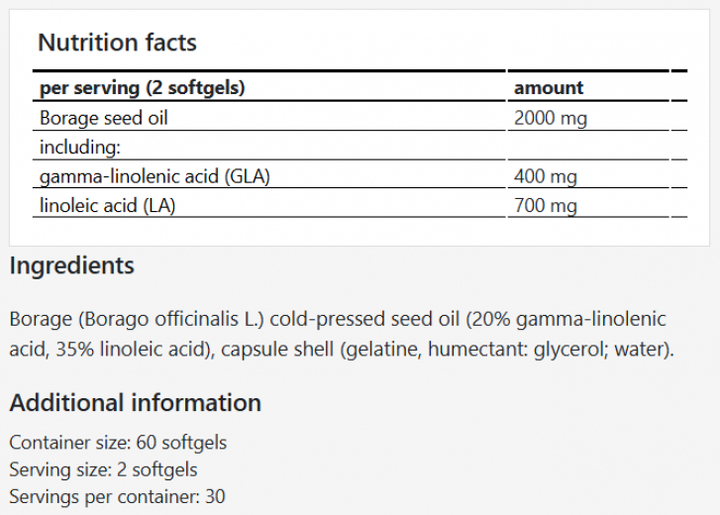Image resolution: width=720 pixels, height=515 pixels.
Task: Select the 'per serving (2 softgels)' column header
Action: coord(142,88)
